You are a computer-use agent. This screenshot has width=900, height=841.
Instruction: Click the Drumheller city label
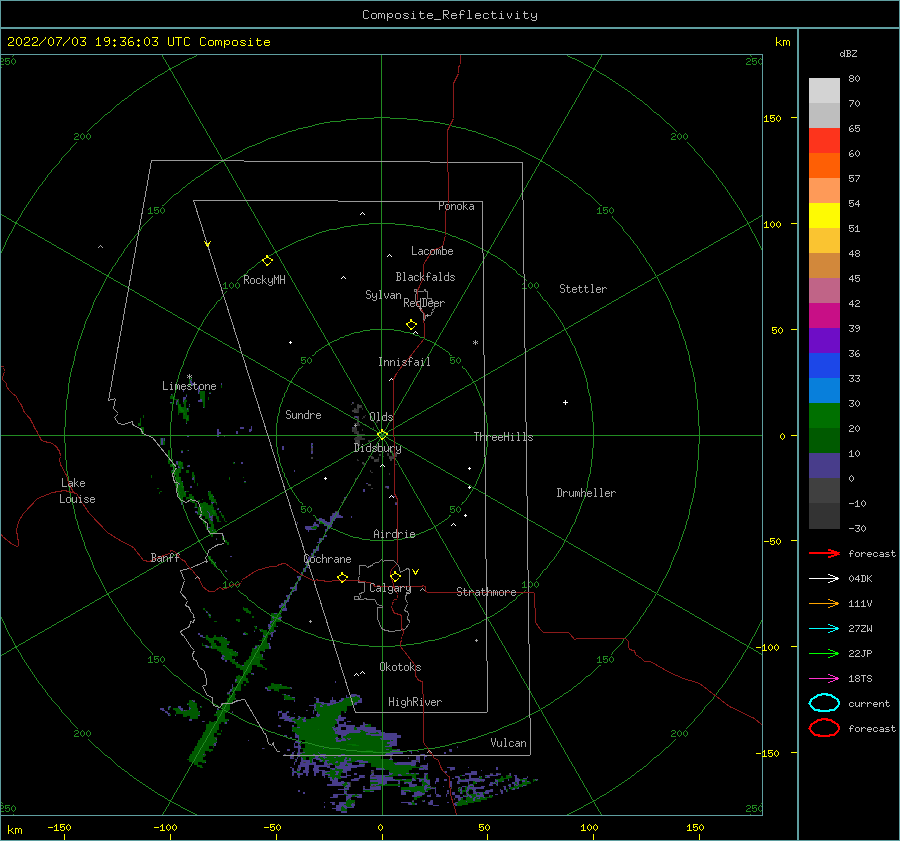click(586, 493)
